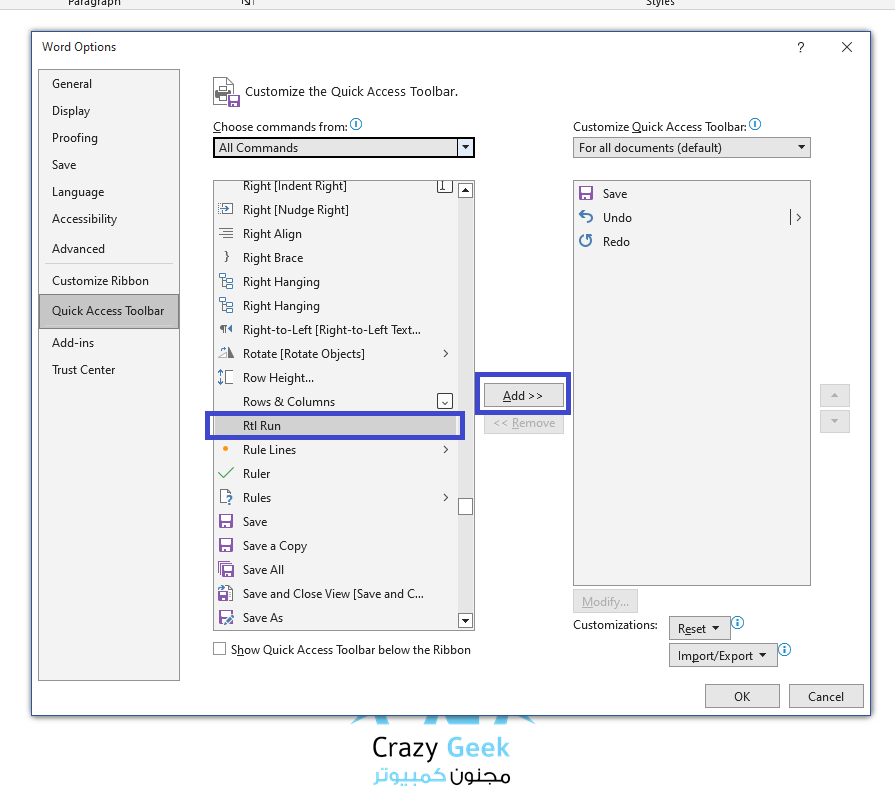Click the Add >> button
The width and height of the screenshot is (895, 799).
[x=523, y=396]
